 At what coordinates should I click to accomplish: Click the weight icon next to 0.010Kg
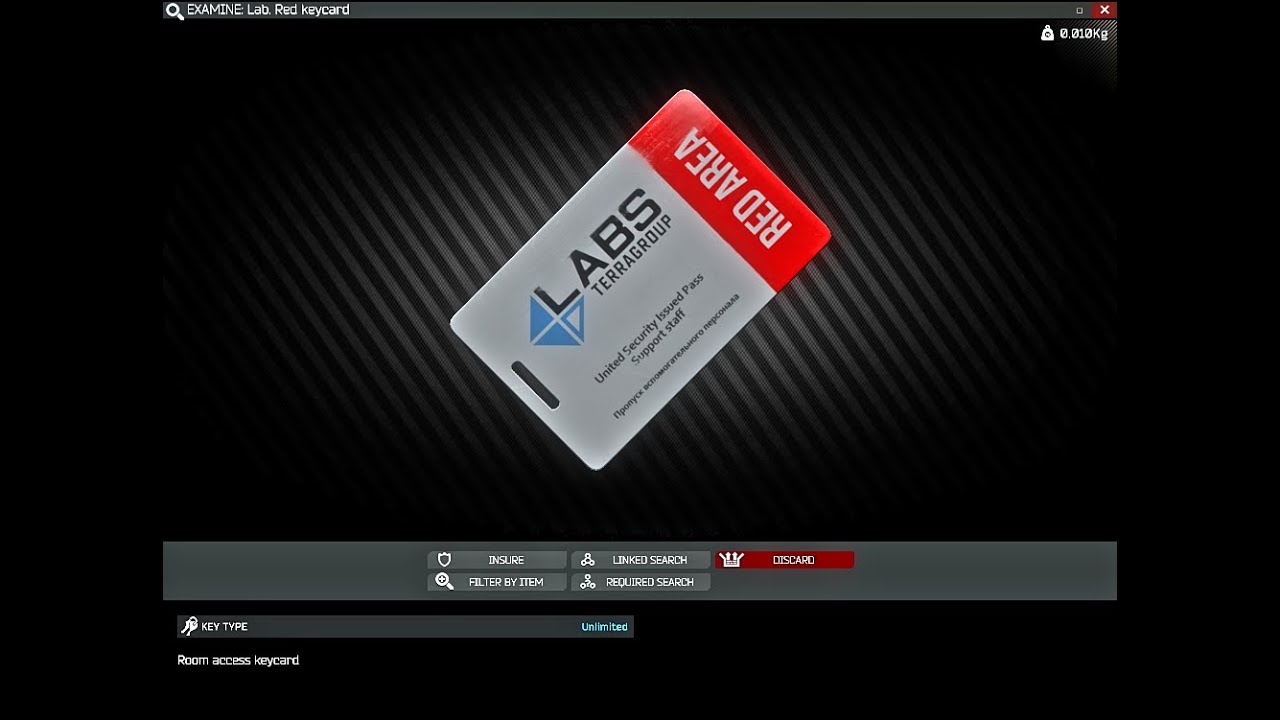(x=1047, y=33)
